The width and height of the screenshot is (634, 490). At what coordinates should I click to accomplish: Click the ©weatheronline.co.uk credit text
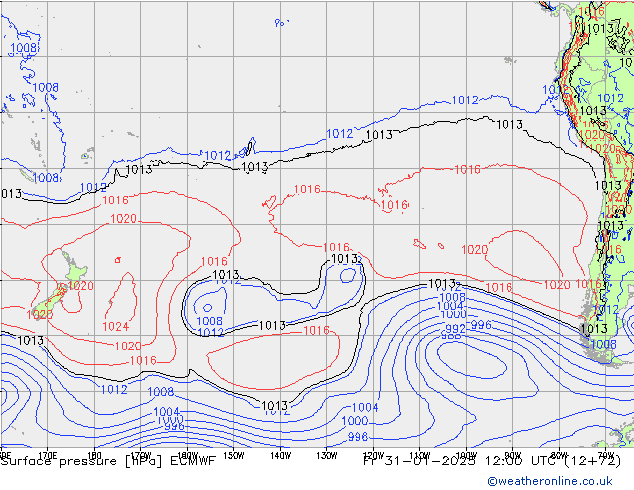(550, 481)
